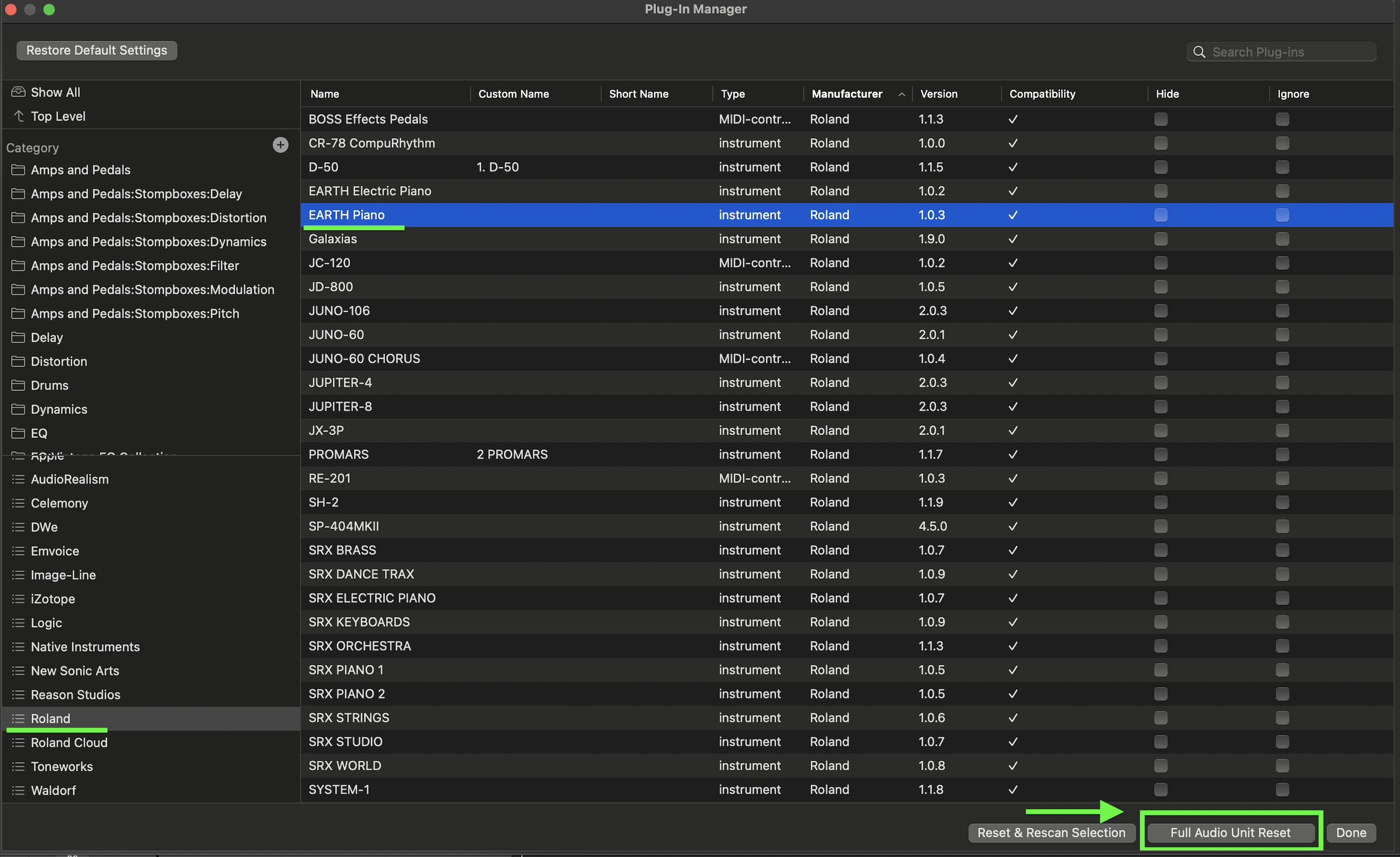Click the add category plus icon
The width and height of the screenshot is (1400, 857).
[x=280, y=145]
